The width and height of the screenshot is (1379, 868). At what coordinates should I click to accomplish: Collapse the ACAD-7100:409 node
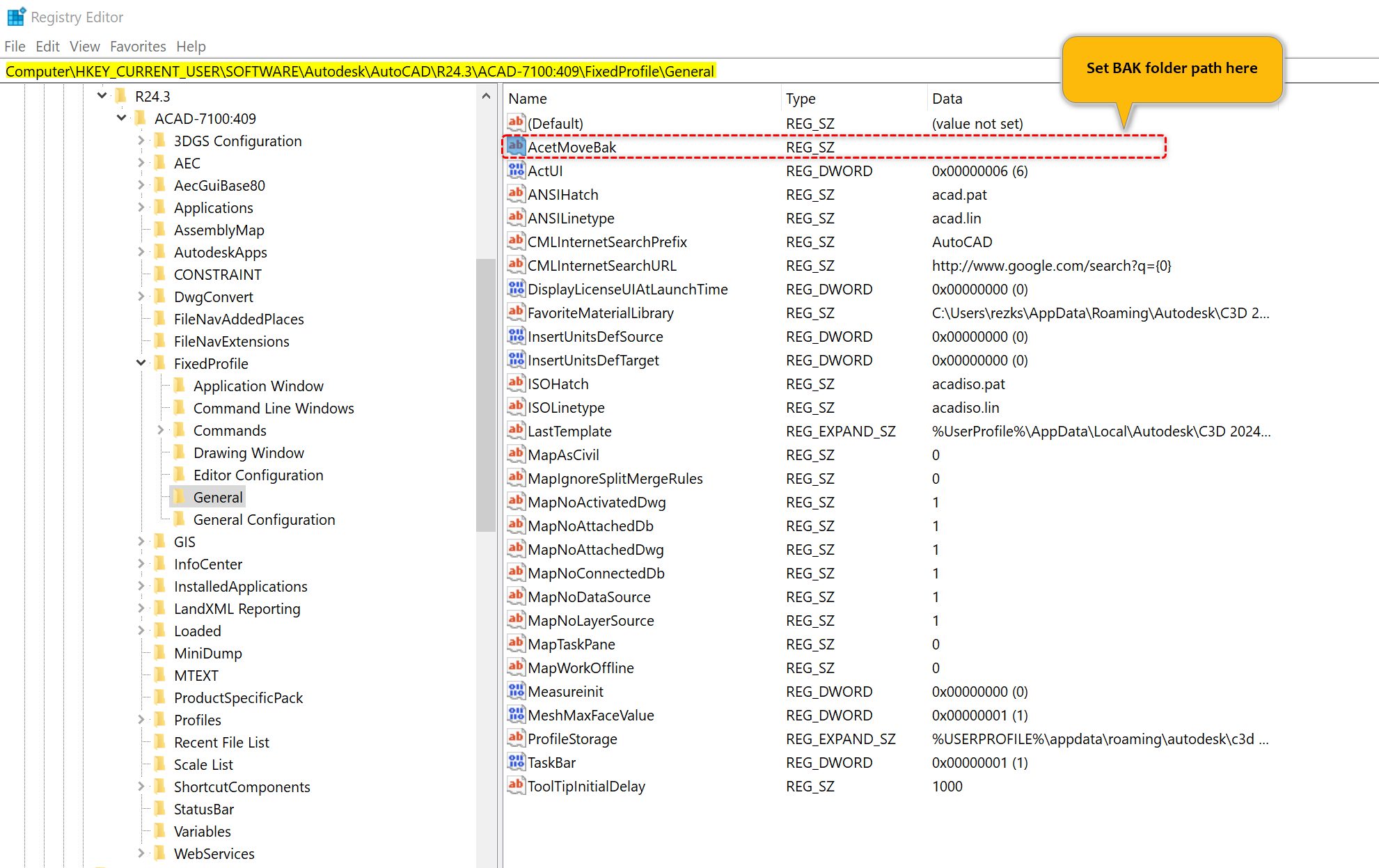122,118
